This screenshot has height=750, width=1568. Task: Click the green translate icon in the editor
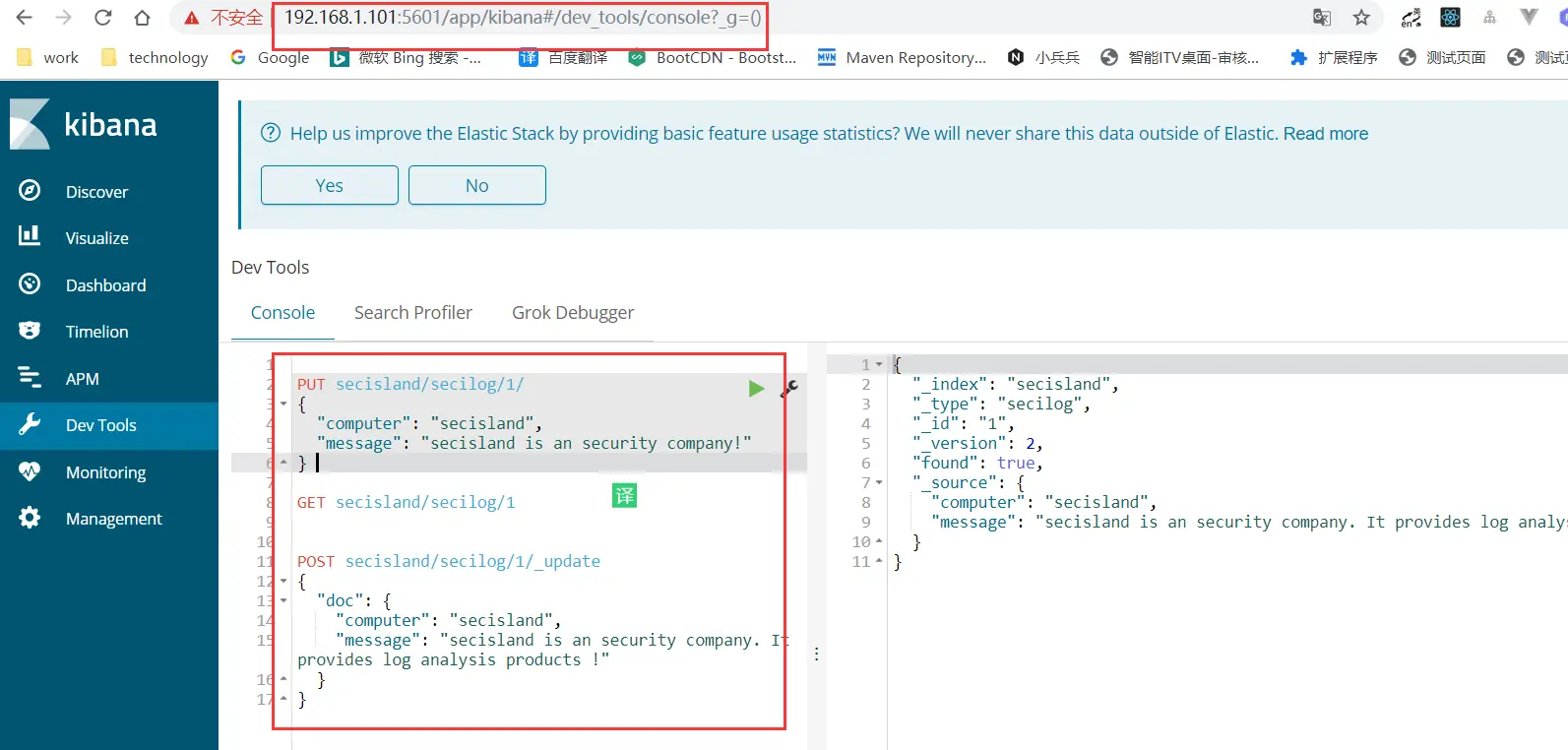pyautogui.click(x=625, y=495)
